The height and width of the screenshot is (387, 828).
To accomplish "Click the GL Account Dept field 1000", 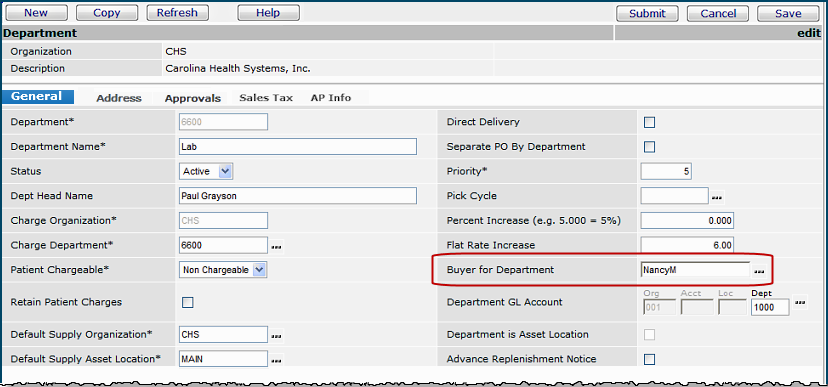I will [770, 307].
